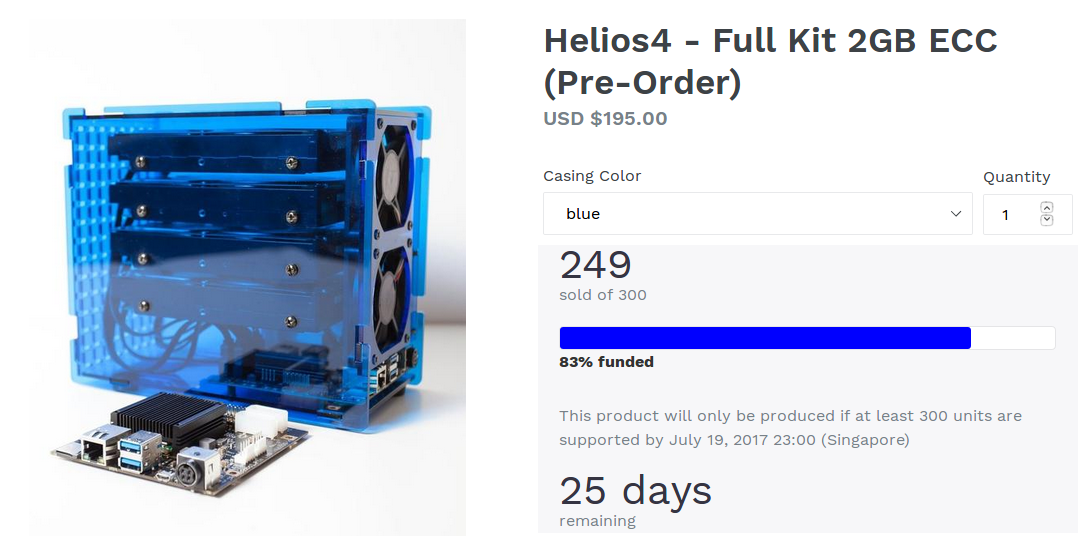Click the upper cooling fan in the photo
Viewport: 1085px width, 536px height.
pyautogui.click(x=393, y=181)
